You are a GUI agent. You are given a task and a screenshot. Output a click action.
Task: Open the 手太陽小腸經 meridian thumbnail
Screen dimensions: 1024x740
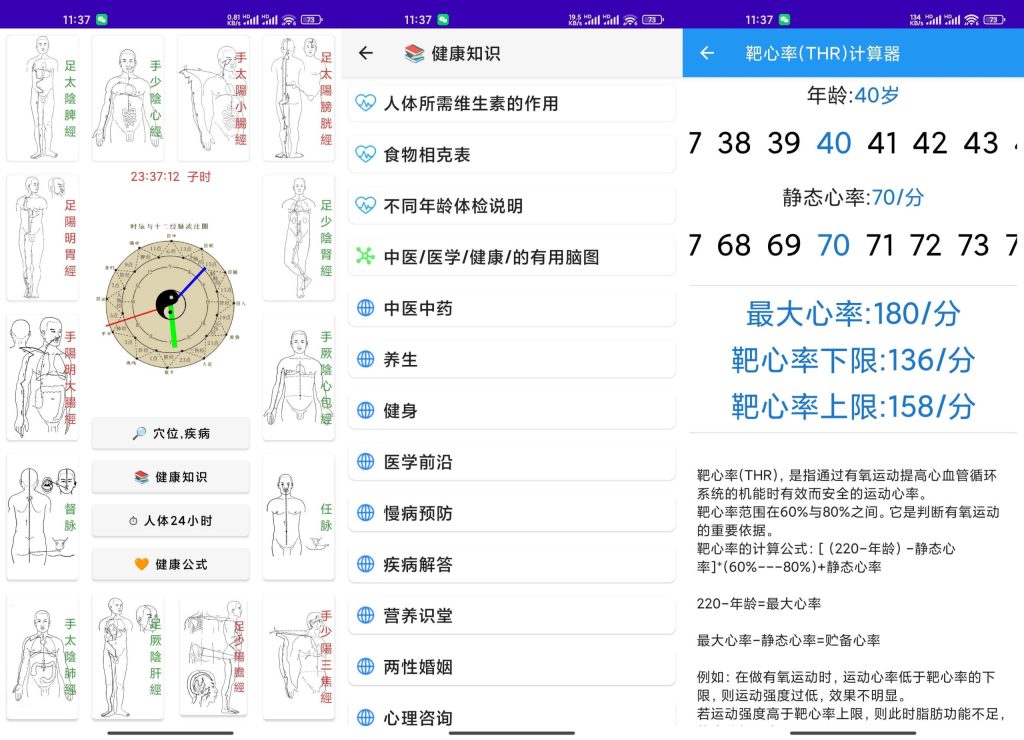coord(214,98)
